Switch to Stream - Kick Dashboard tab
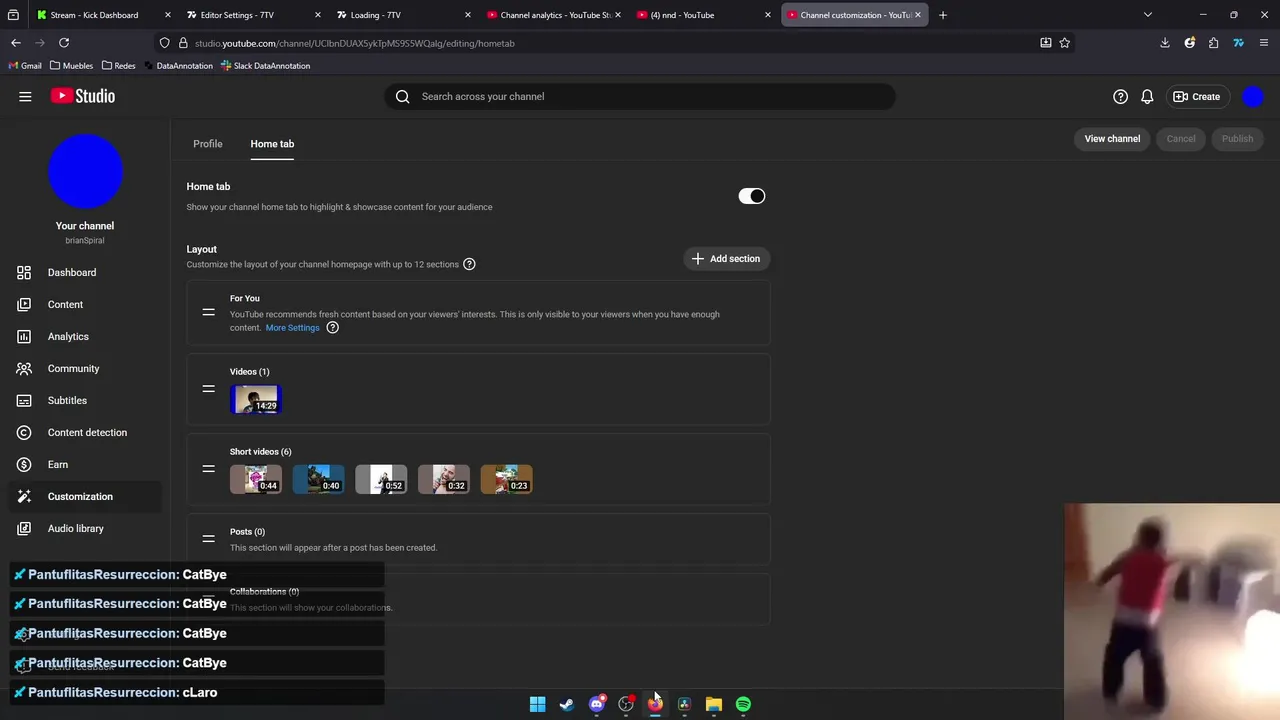1280x720 pixels. point(103,15)
